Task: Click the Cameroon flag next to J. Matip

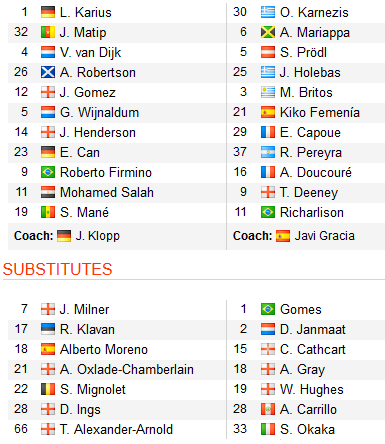Action: click(x=48, y=32)
